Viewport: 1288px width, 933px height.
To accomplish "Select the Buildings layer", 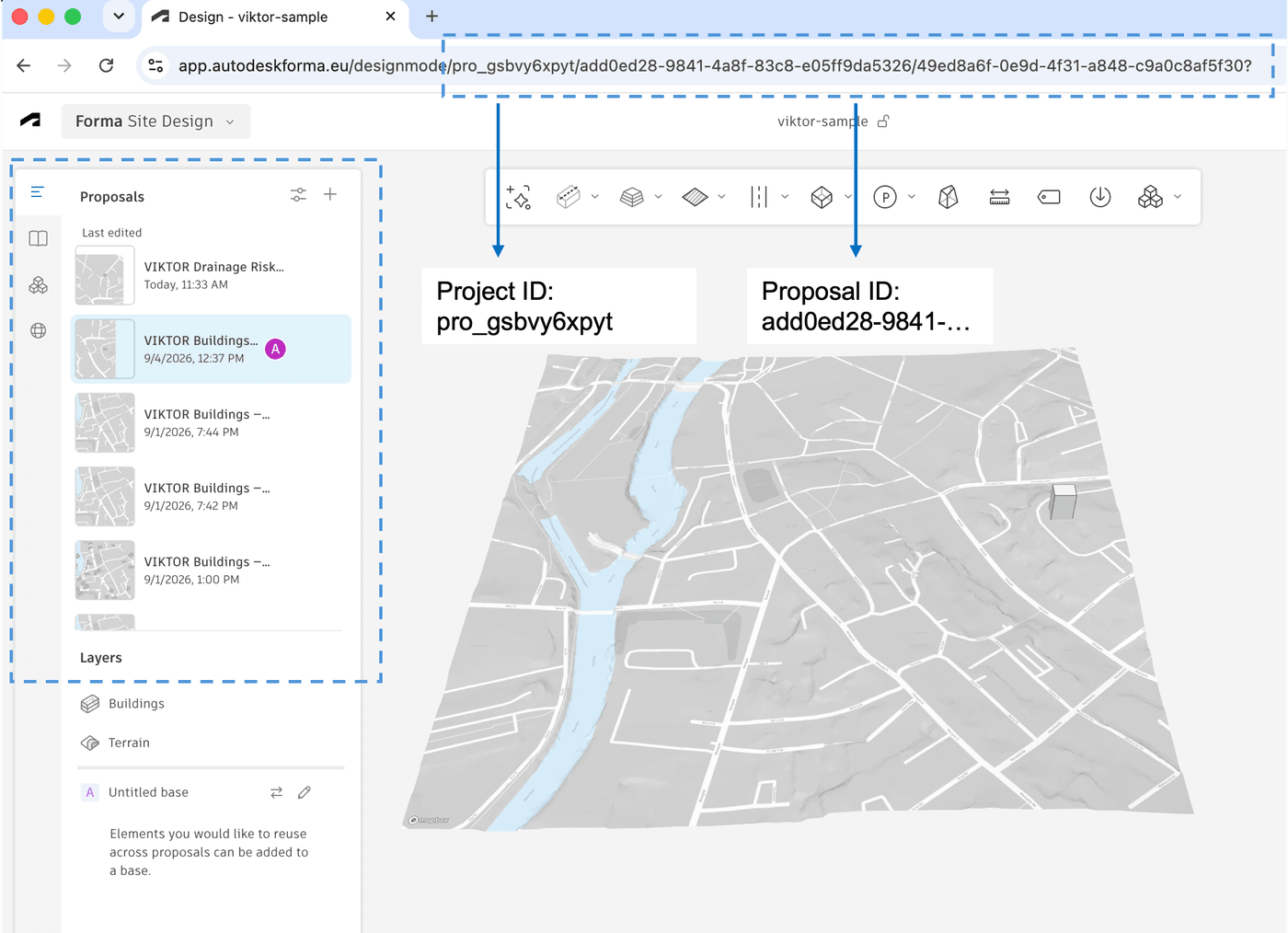I will (136, 704).
